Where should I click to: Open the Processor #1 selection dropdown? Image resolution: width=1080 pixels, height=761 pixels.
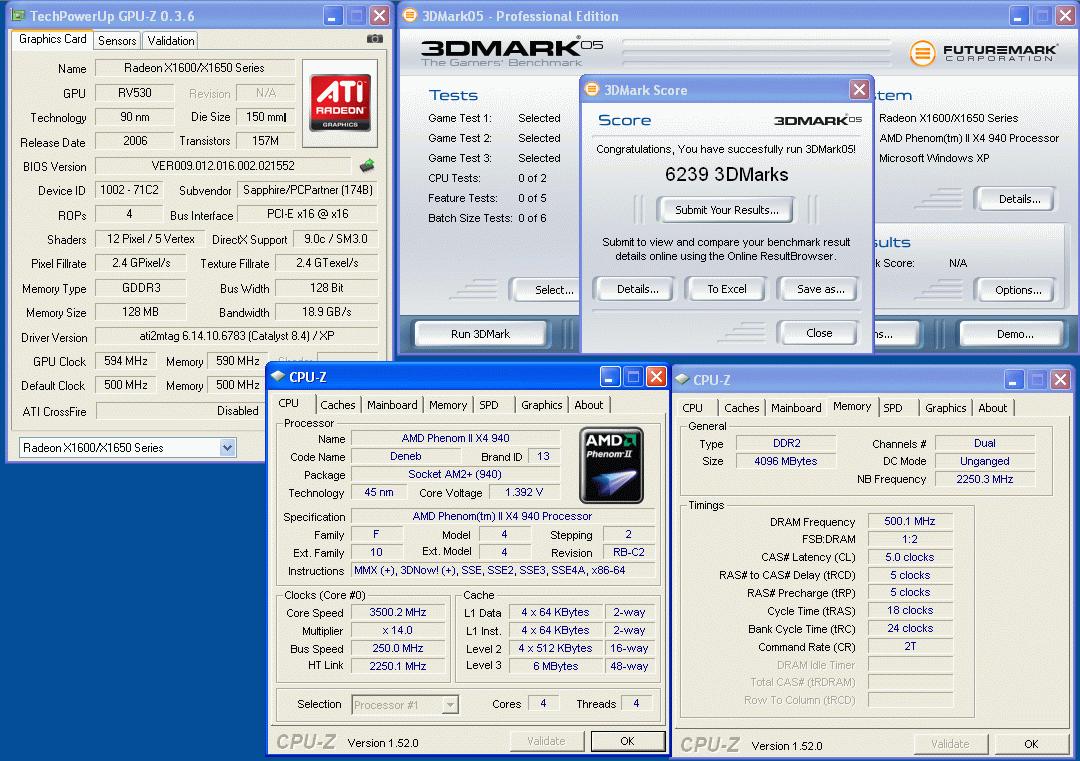click(450, 705)
